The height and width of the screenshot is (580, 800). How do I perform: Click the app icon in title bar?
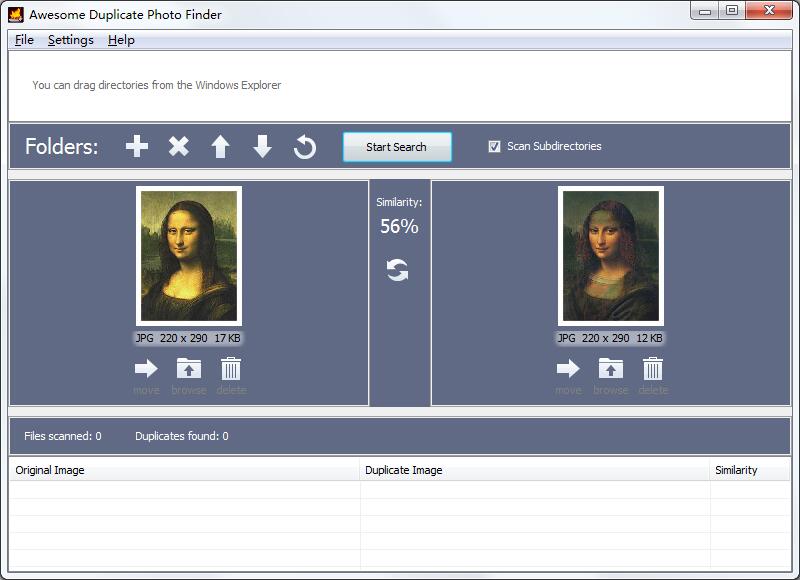(16, 15)
